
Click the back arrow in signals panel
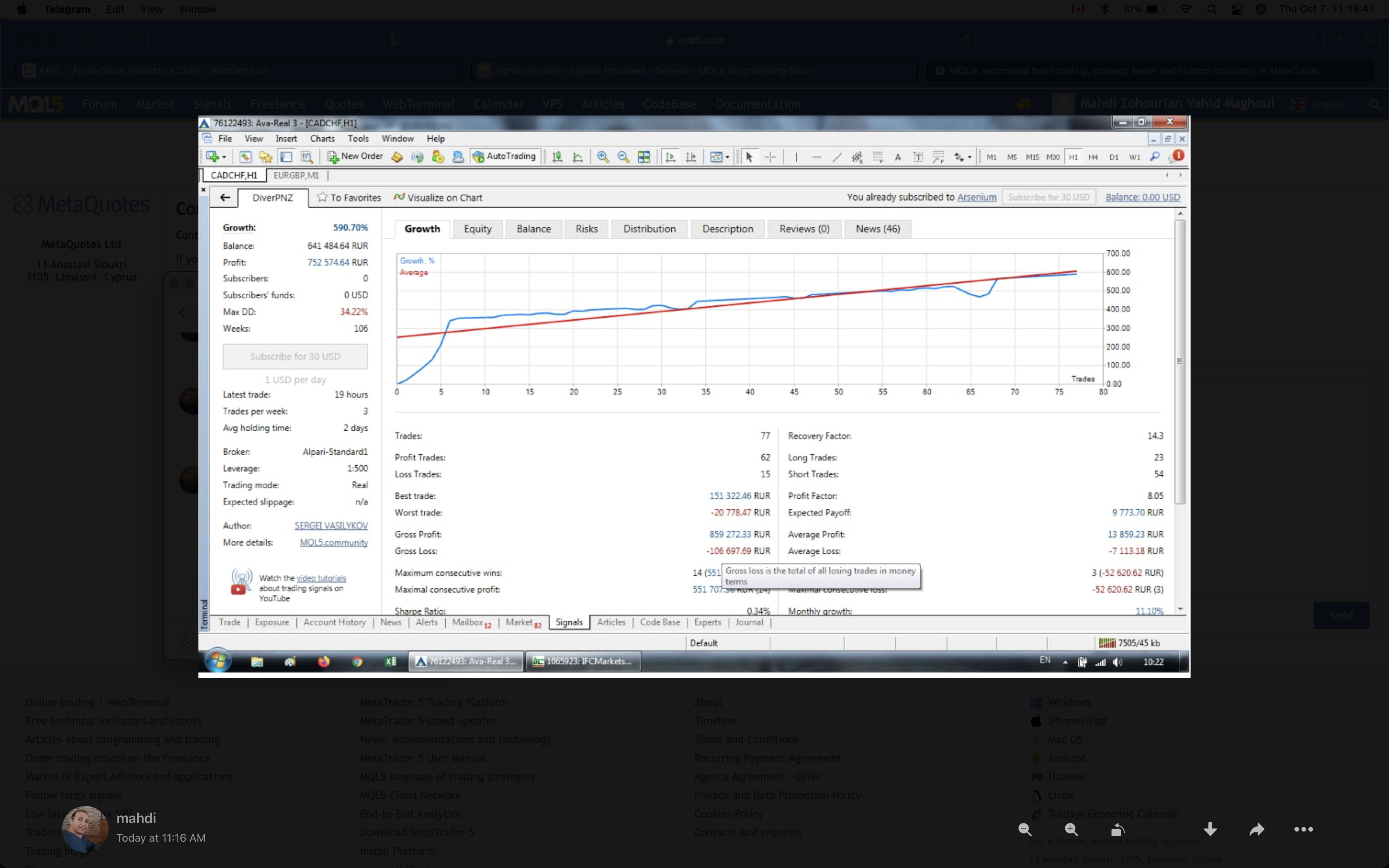(x=225, y=198)
